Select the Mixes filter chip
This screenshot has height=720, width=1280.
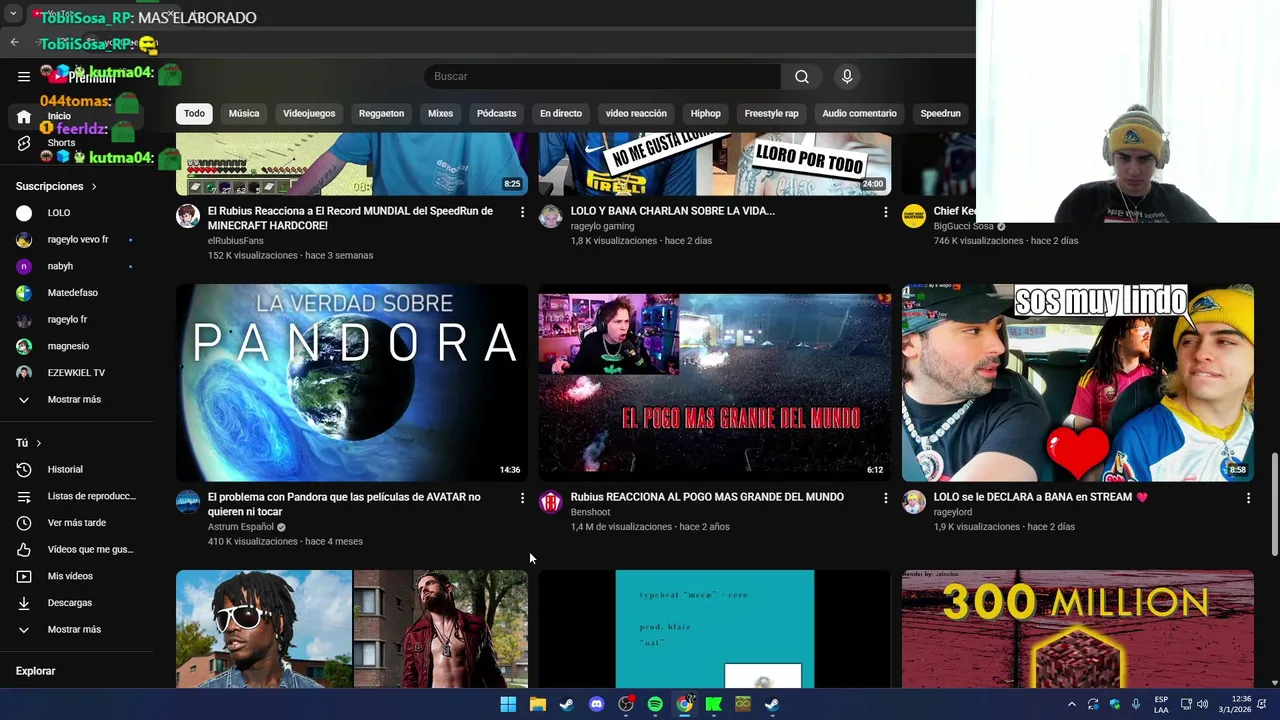pyautogui.click(x=440, y=114)
